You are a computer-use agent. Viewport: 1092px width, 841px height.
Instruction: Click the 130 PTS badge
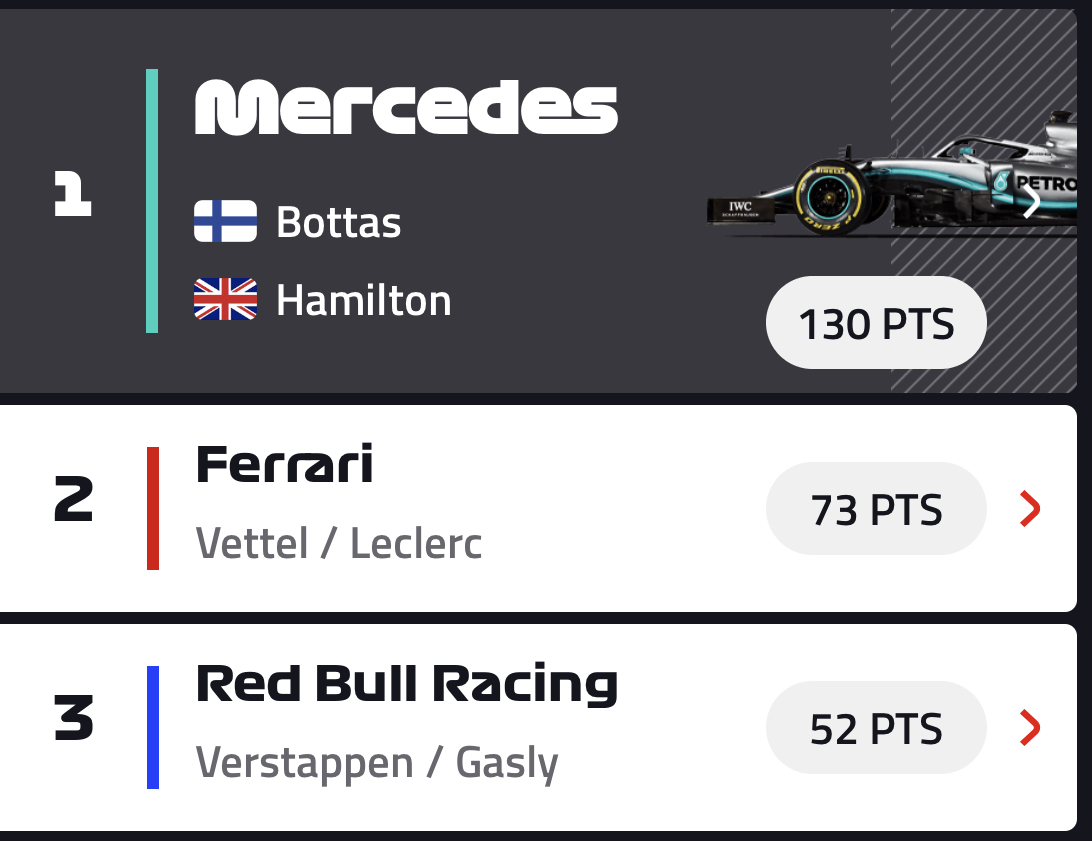coord(876,324)
